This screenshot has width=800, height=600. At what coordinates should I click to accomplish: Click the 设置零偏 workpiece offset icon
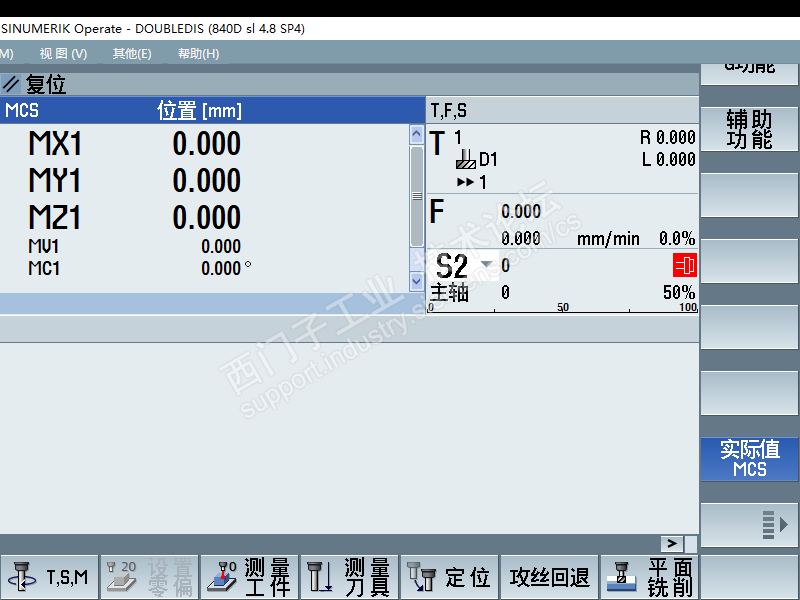[121, 577]
